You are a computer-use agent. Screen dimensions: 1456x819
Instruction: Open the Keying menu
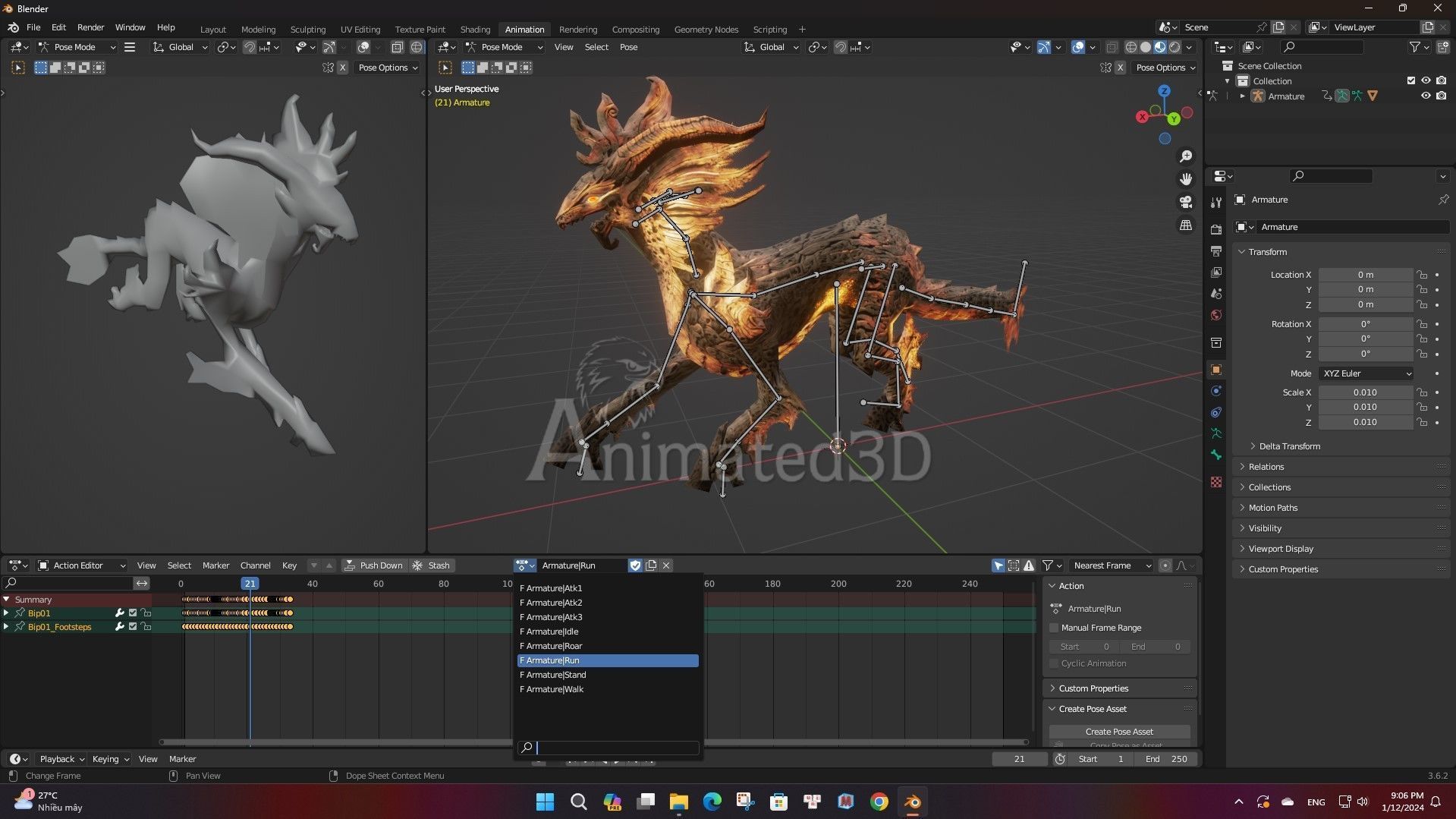point(110,759)
